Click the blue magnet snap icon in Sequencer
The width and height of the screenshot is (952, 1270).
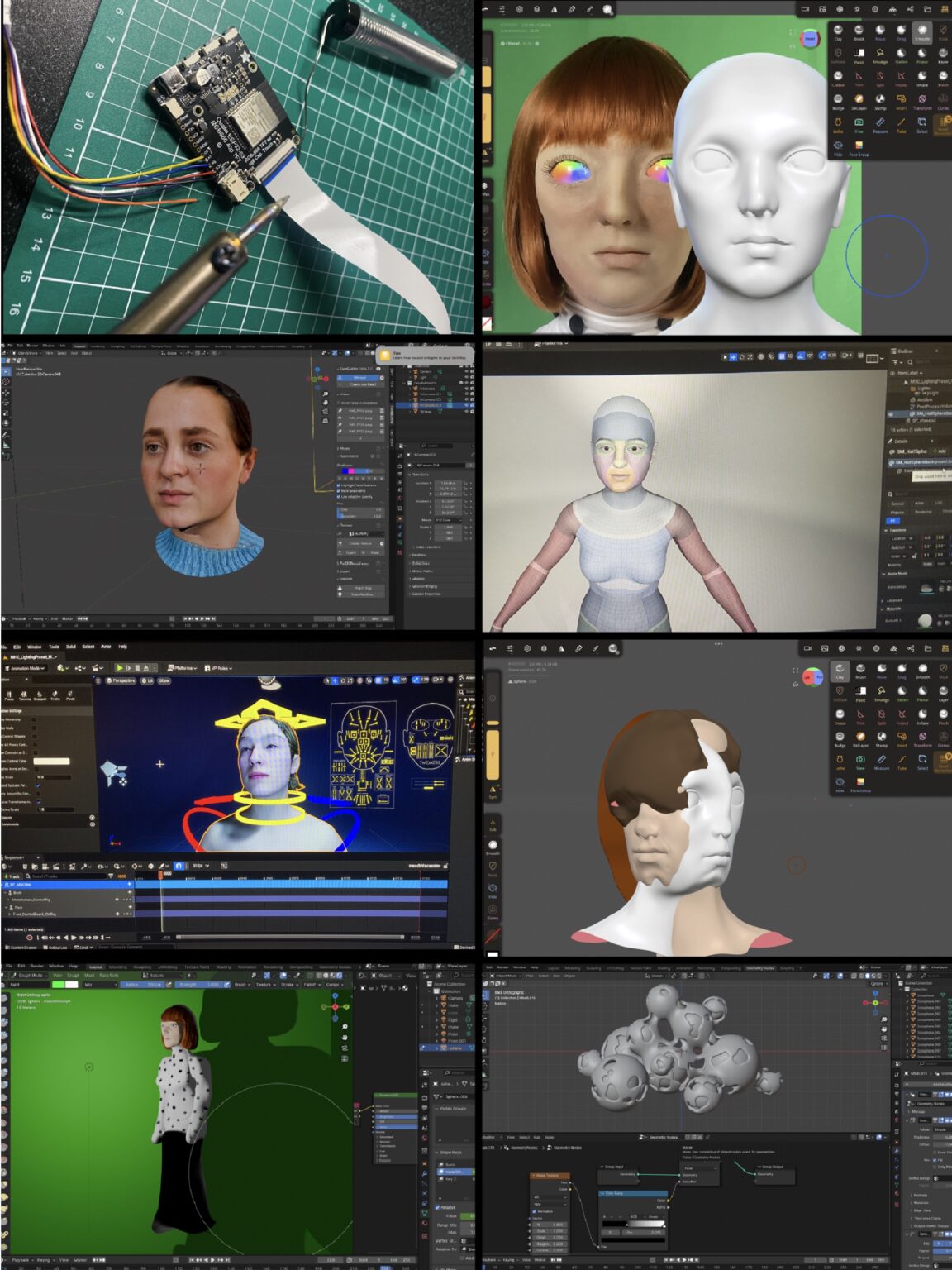(x=178, y=866)
